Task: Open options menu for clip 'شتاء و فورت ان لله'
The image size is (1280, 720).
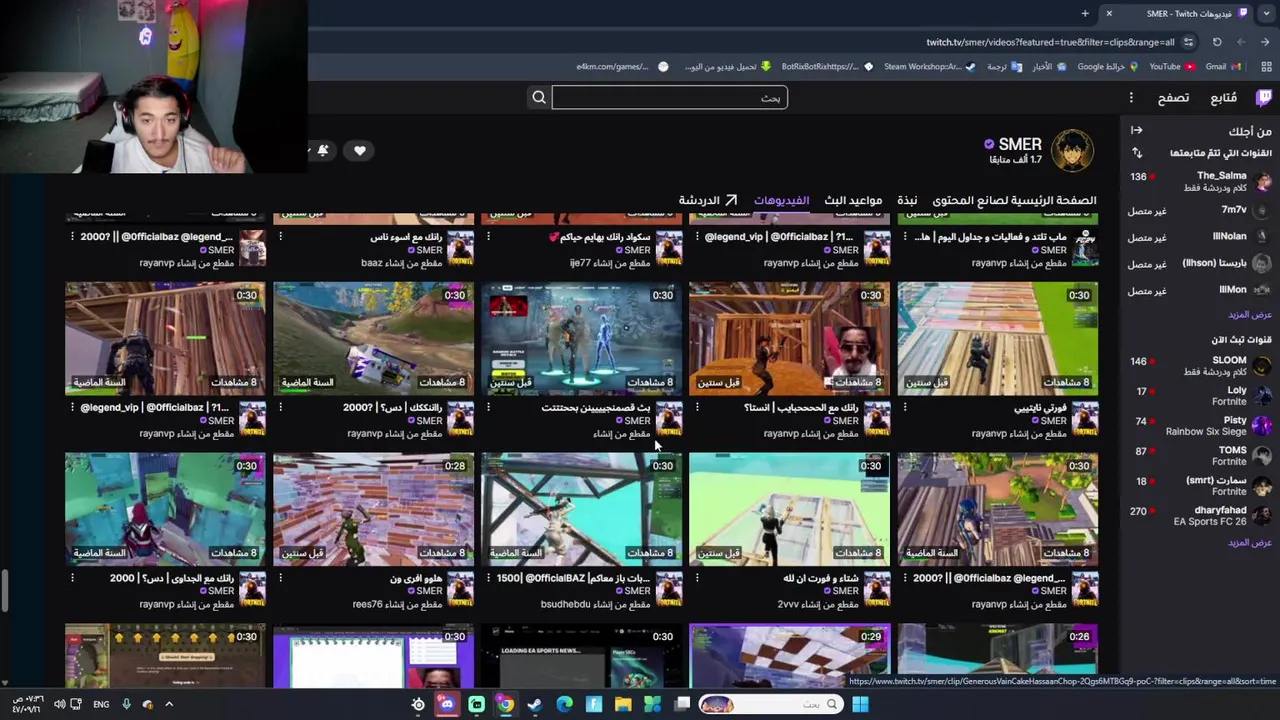Action: 697,578
